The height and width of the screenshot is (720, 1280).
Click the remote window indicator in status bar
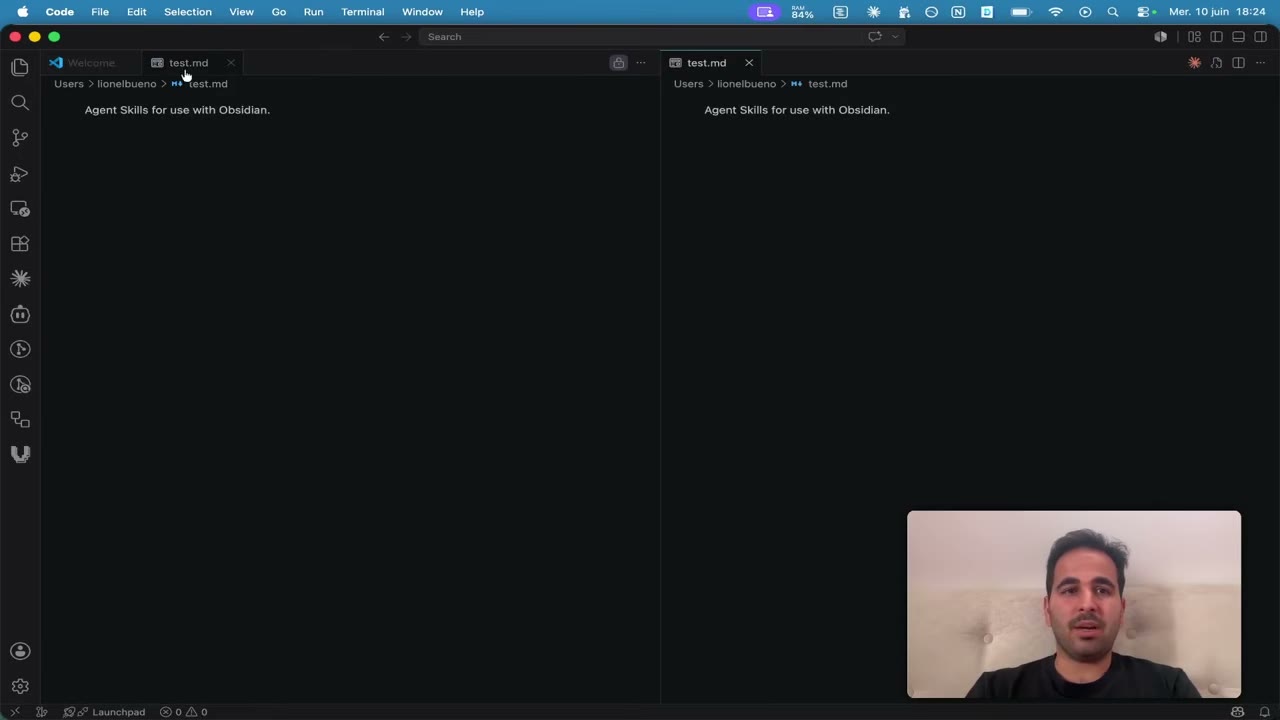tap(14, 712)
